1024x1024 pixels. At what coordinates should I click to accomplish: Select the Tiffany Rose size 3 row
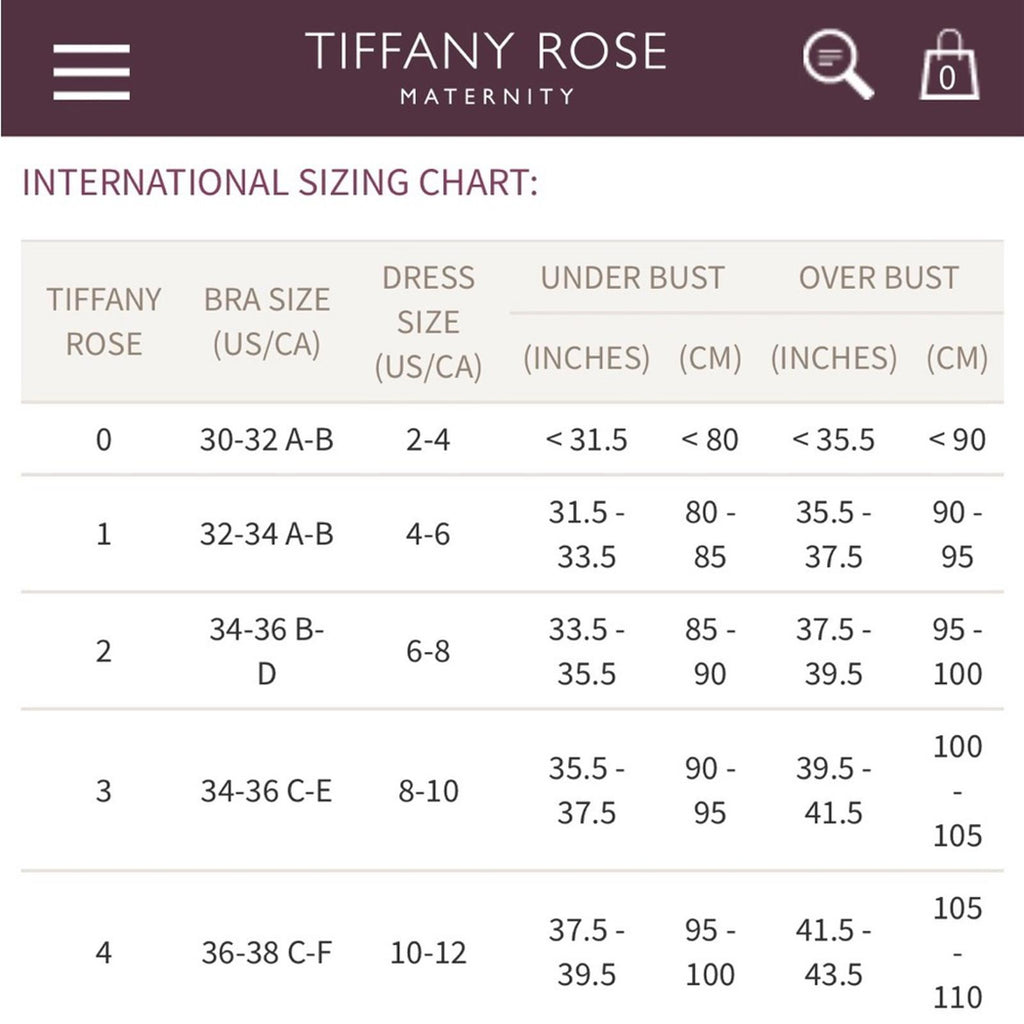pyautogui.click(x=512, y=790)
